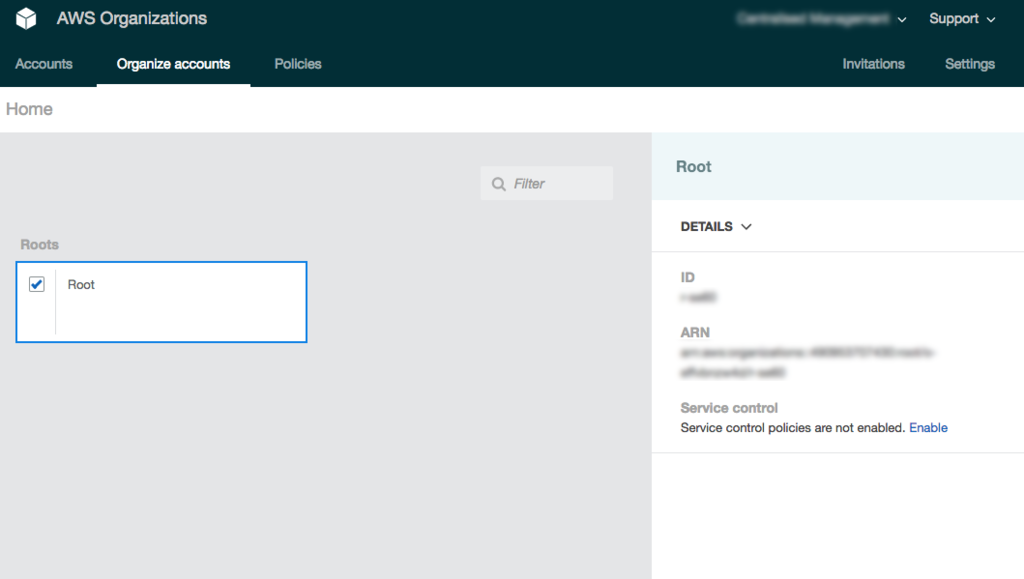
Task: Click the blurred root ID value
Action: click(698, 297)
